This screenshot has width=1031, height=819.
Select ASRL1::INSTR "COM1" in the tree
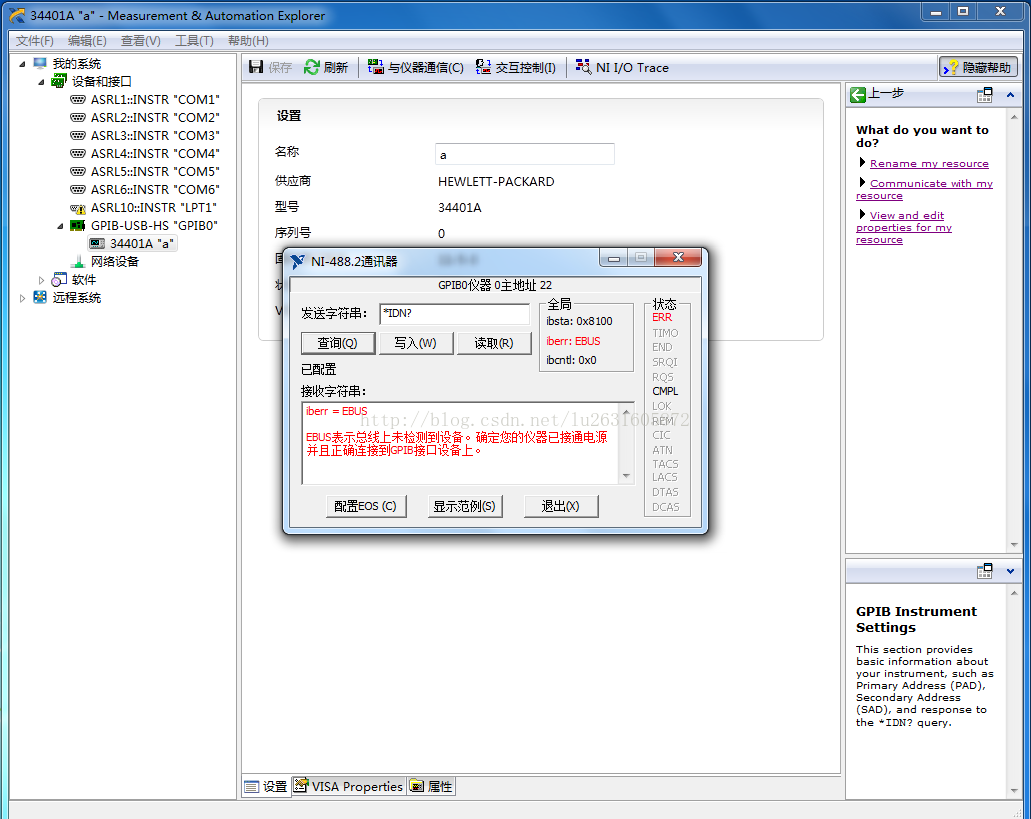(155, 99)
